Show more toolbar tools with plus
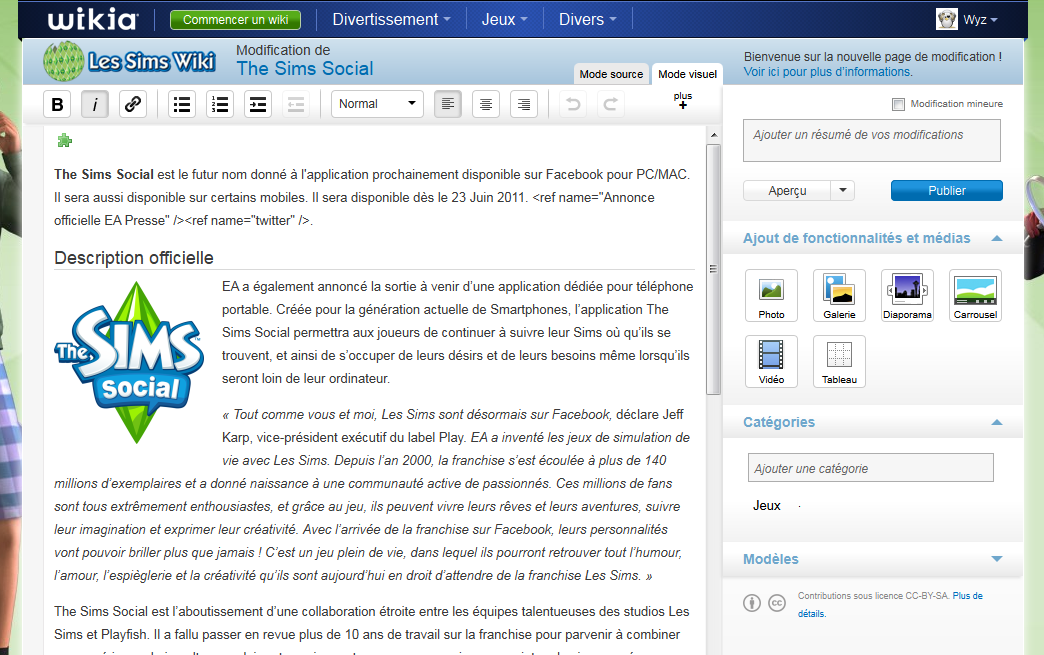The image size is (1044, 655). click(682, 101)
